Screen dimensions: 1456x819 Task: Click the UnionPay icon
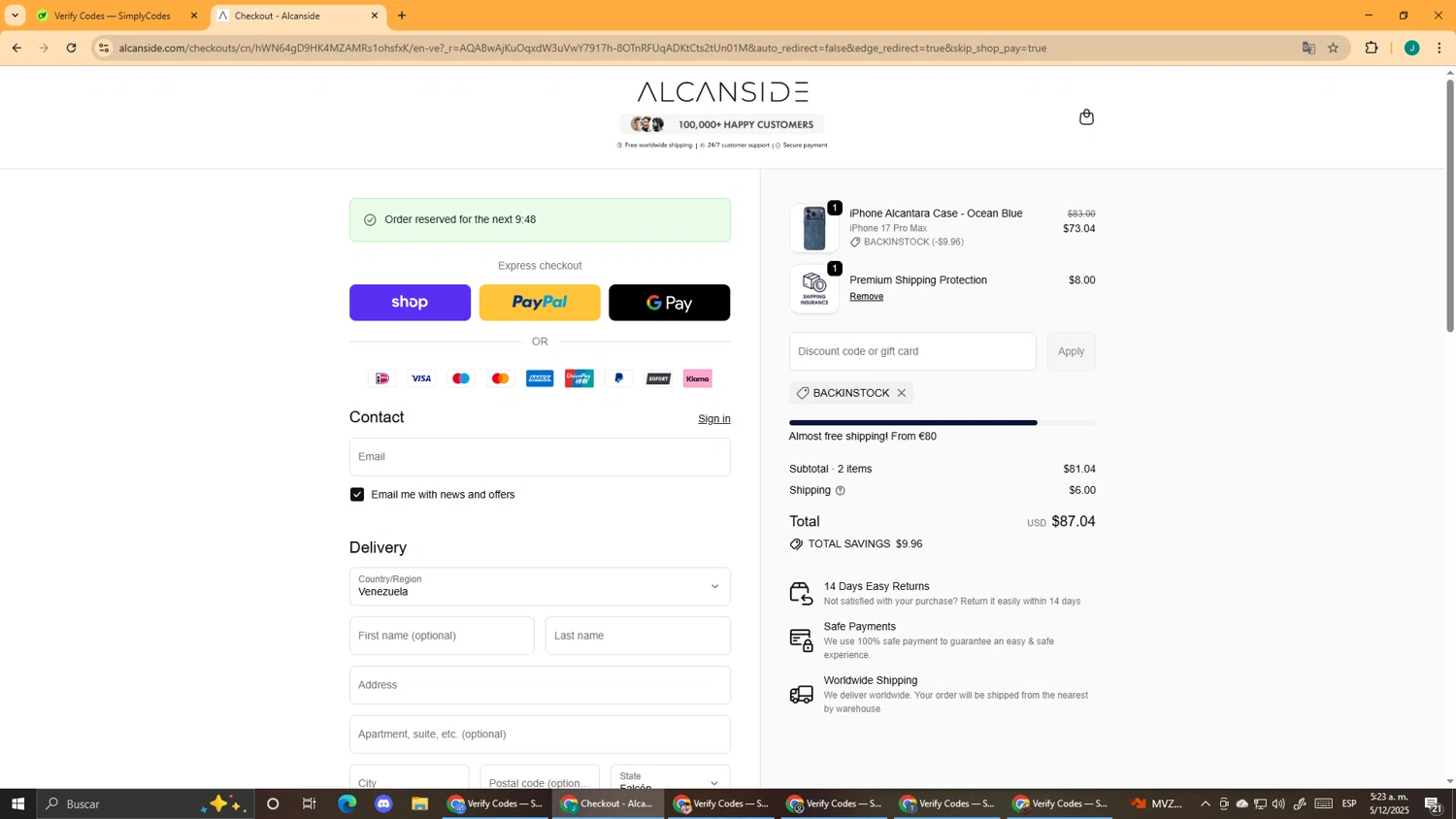point(579,378)
